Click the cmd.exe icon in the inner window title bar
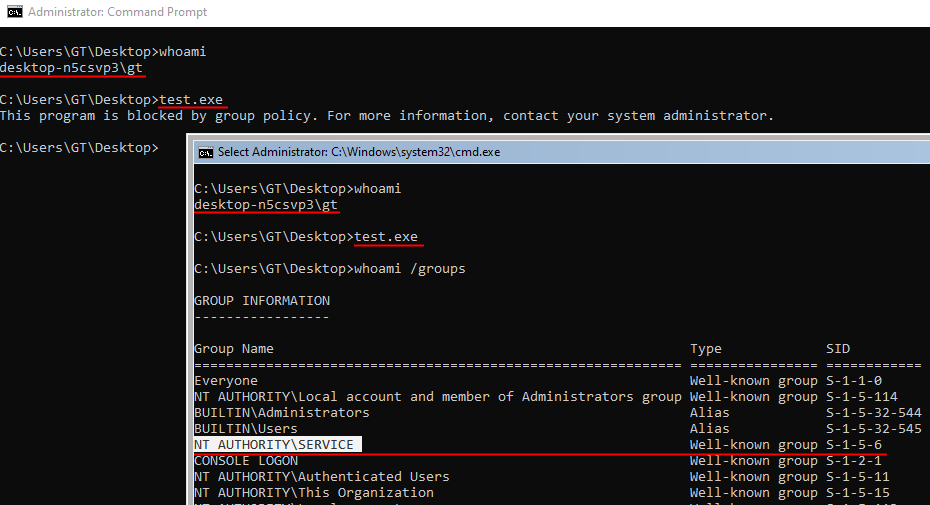The width and height of the screenshot is (930, 505). pyautogui.click(x=205, y=153)
